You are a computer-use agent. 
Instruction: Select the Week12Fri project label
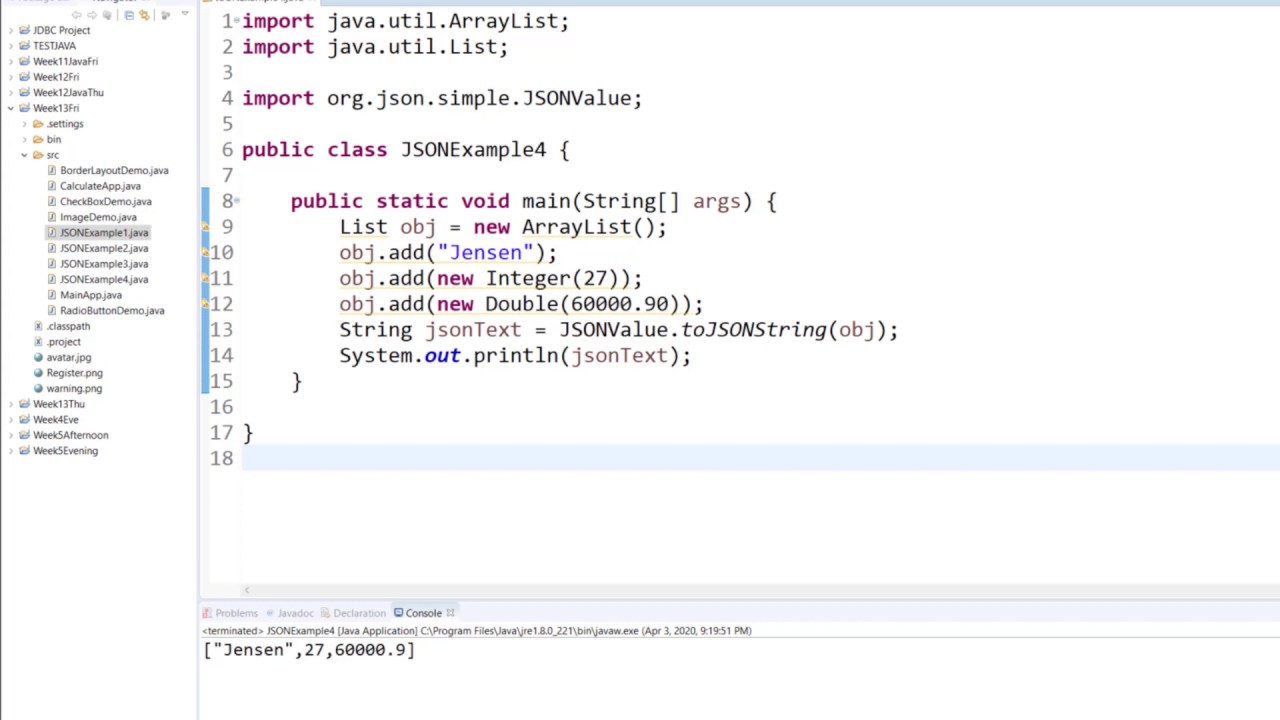[x=56, y=77]
